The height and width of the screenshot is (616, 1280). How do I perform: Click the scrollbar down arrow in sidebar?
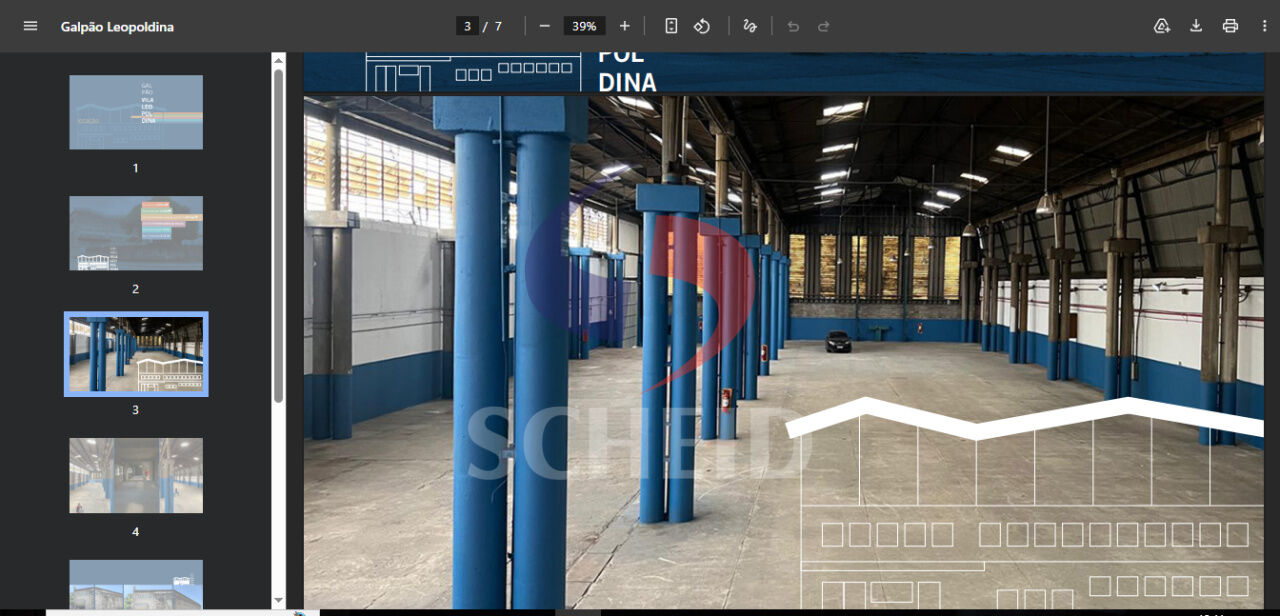point(279,601)
